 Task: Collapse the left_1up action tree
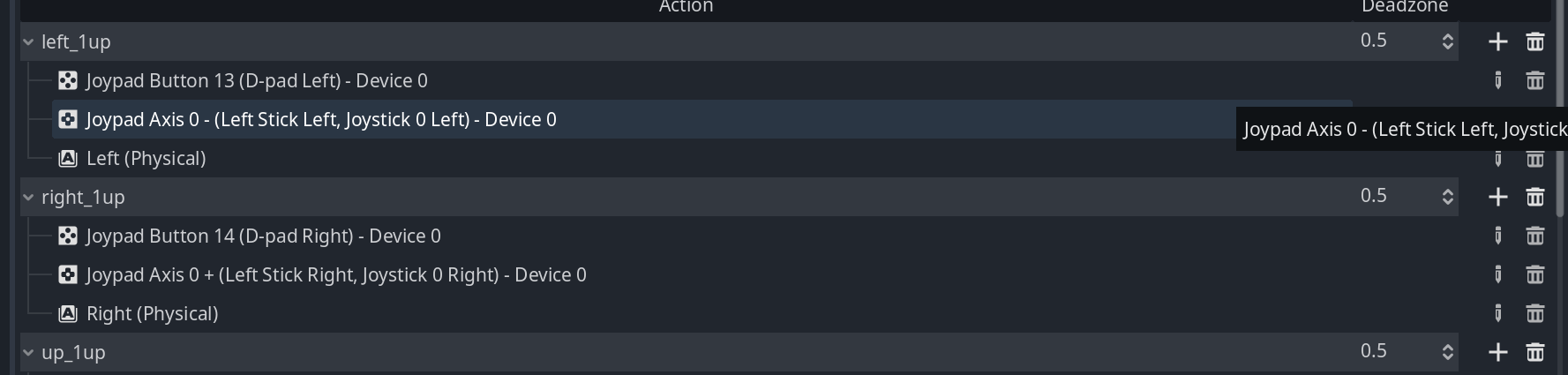click(28, 41)
